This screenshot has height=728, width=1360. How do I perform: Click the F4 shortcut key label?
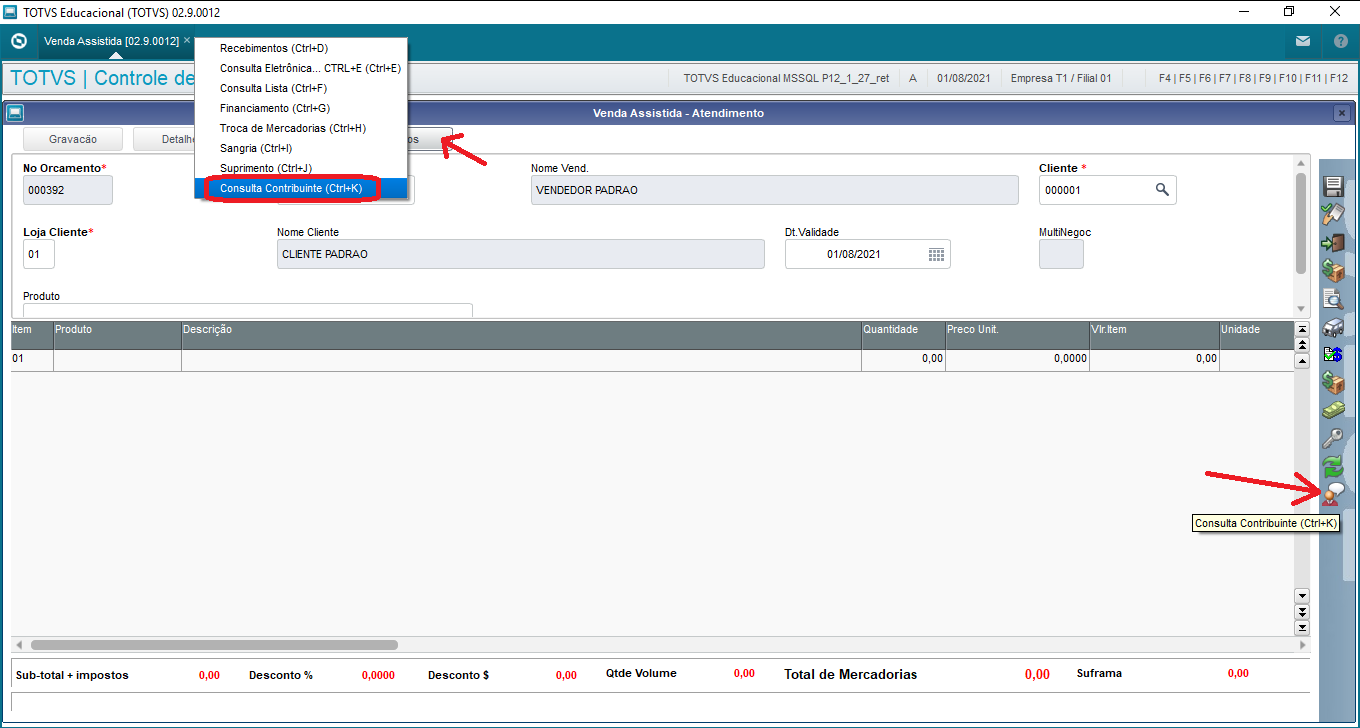click(1165, 78)
